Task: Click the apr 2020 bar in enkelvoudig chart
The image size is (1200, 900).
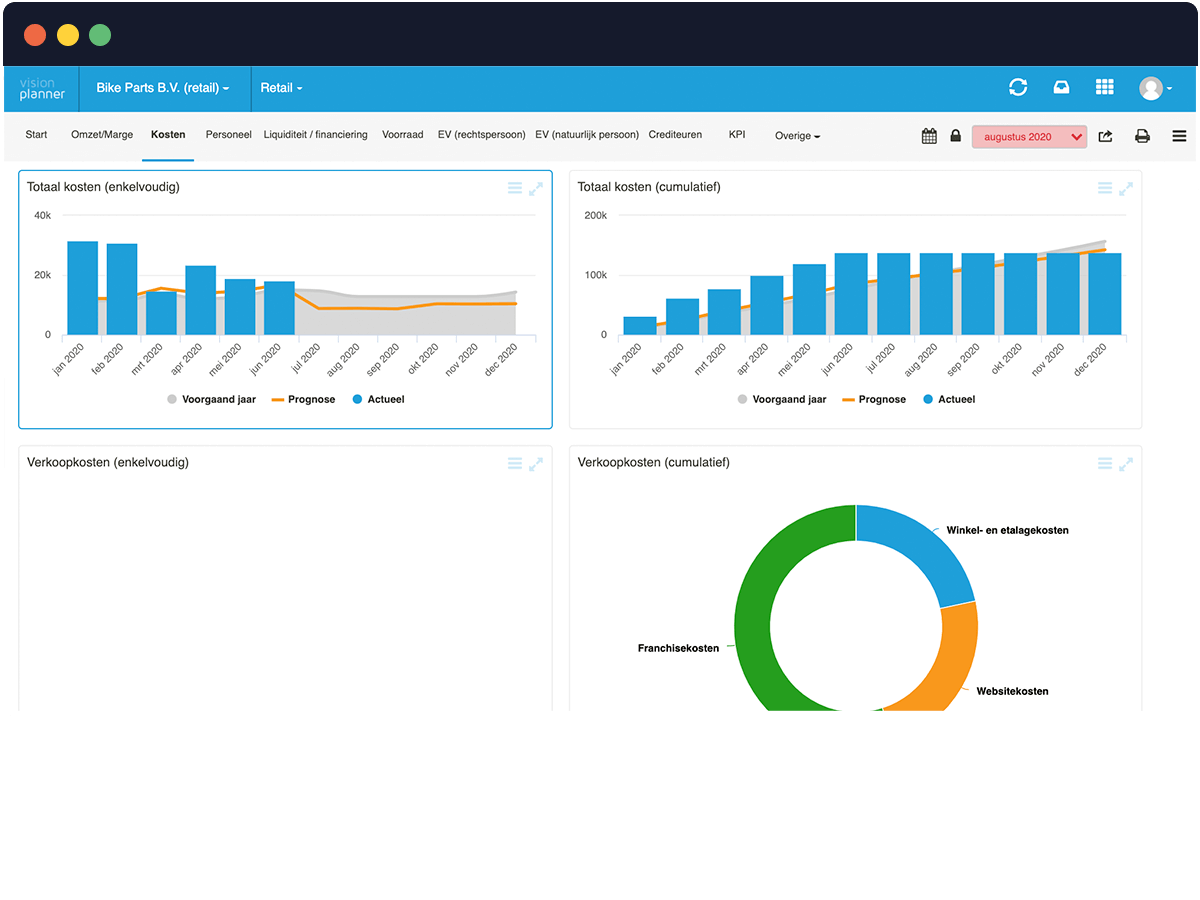Action: coord(200,300)
